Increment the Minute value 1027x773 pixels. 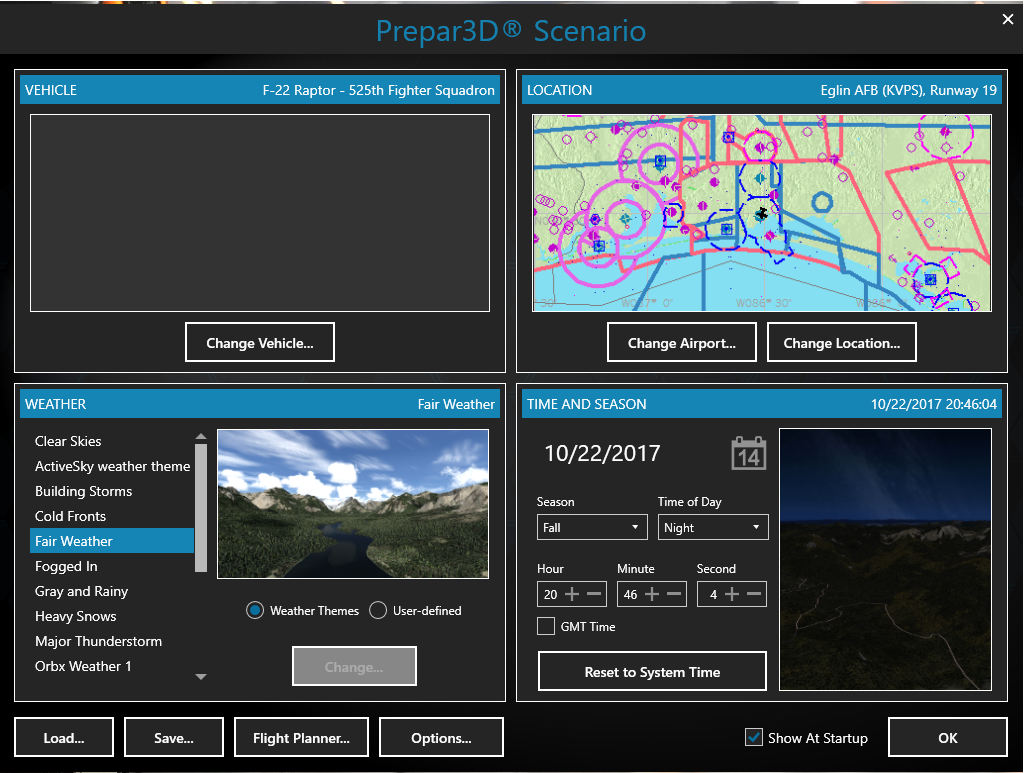click(652, 594)
